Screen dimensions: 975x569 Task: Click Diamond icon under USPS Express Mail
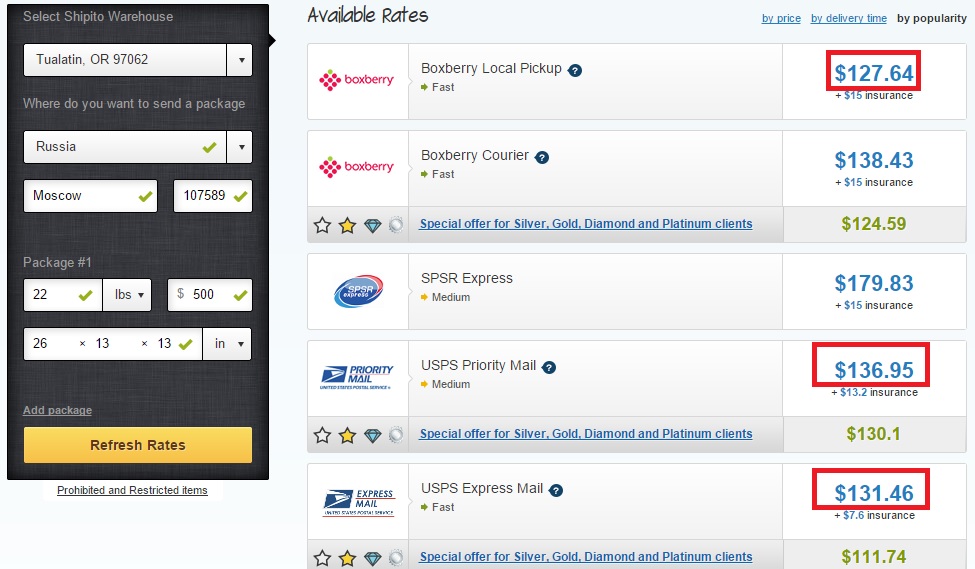372,558
